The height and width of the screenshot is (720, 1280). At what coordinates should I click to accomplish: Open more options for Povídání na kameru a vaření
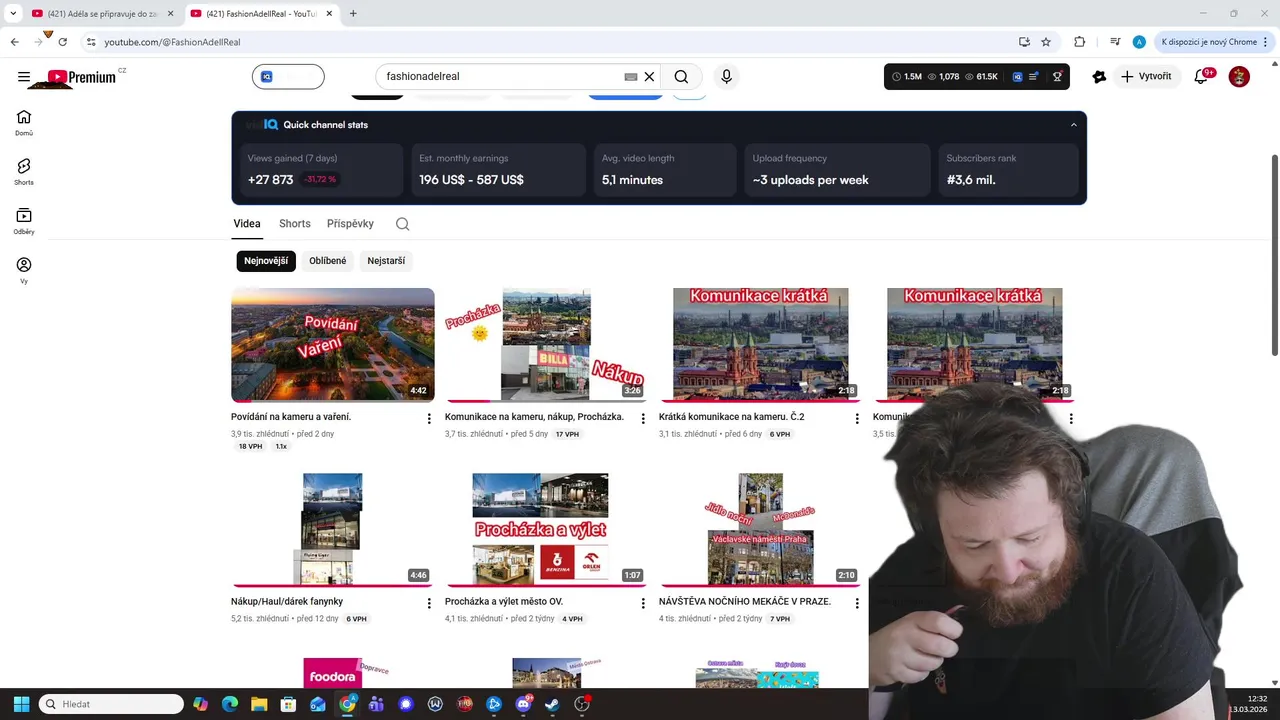click(x=429, y=419)
